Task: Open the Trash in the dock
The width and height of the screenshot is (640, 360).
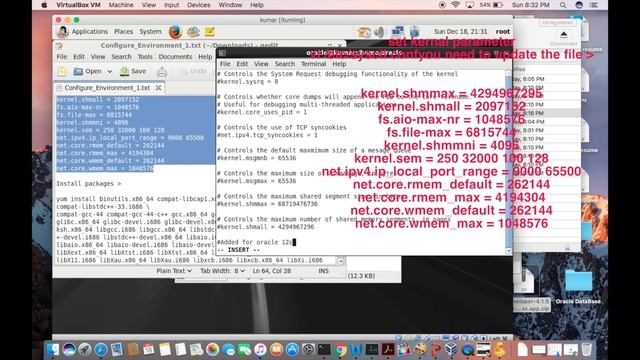Action: point(587,349)
